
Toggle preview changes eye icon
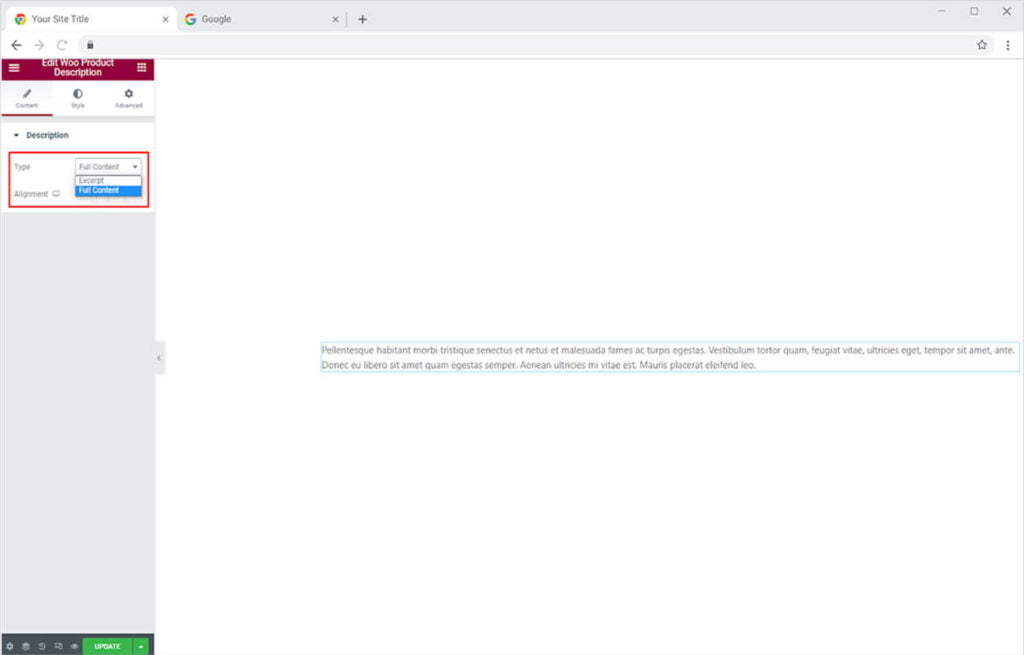point(74,646)
